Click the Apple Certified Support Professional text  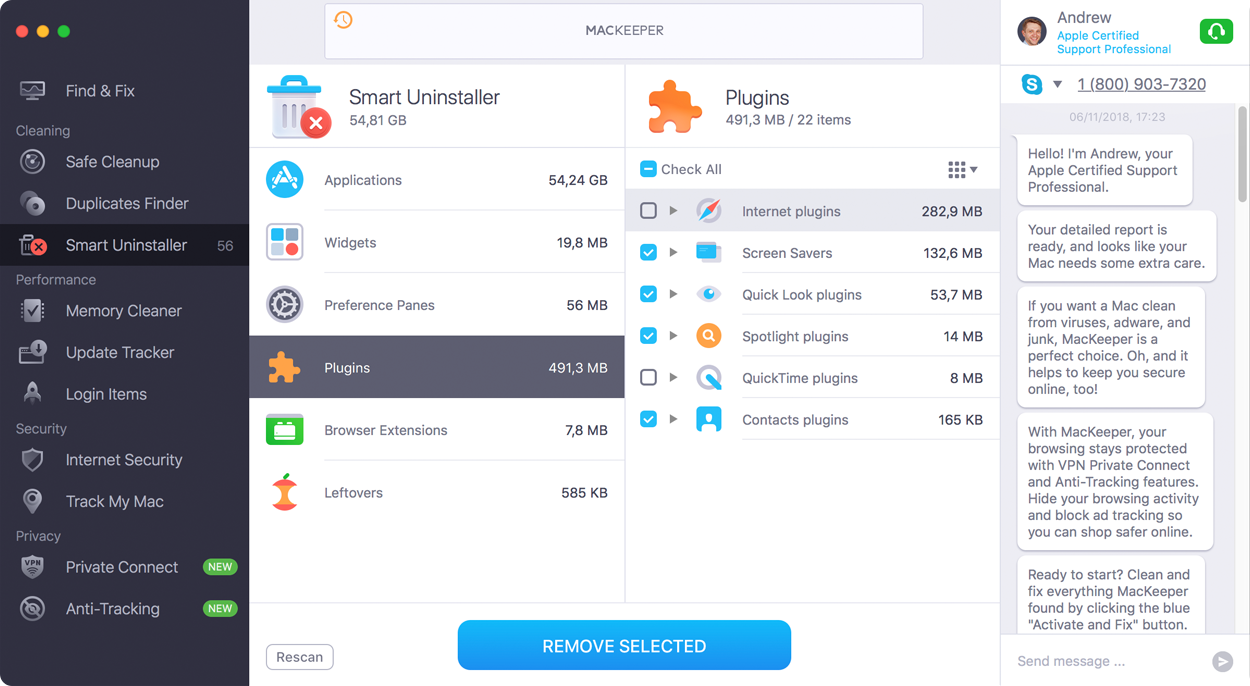point(1114,42)
